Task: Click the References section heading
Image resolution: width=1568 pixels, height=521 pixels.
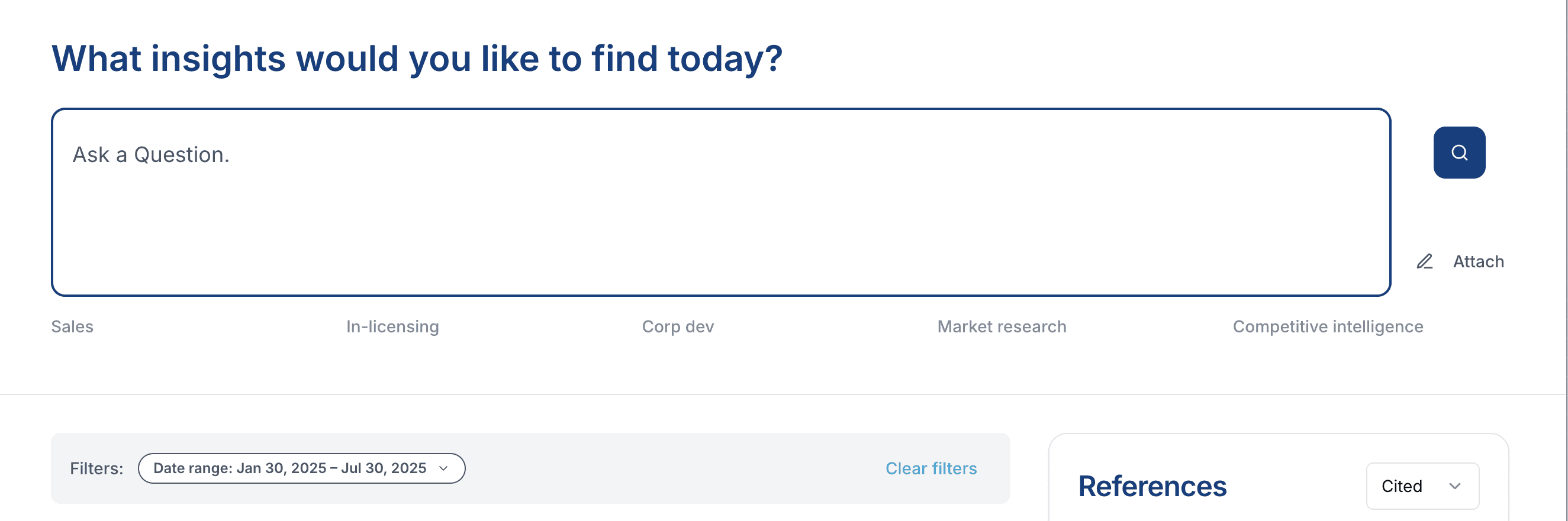Action: [1153, 486]
